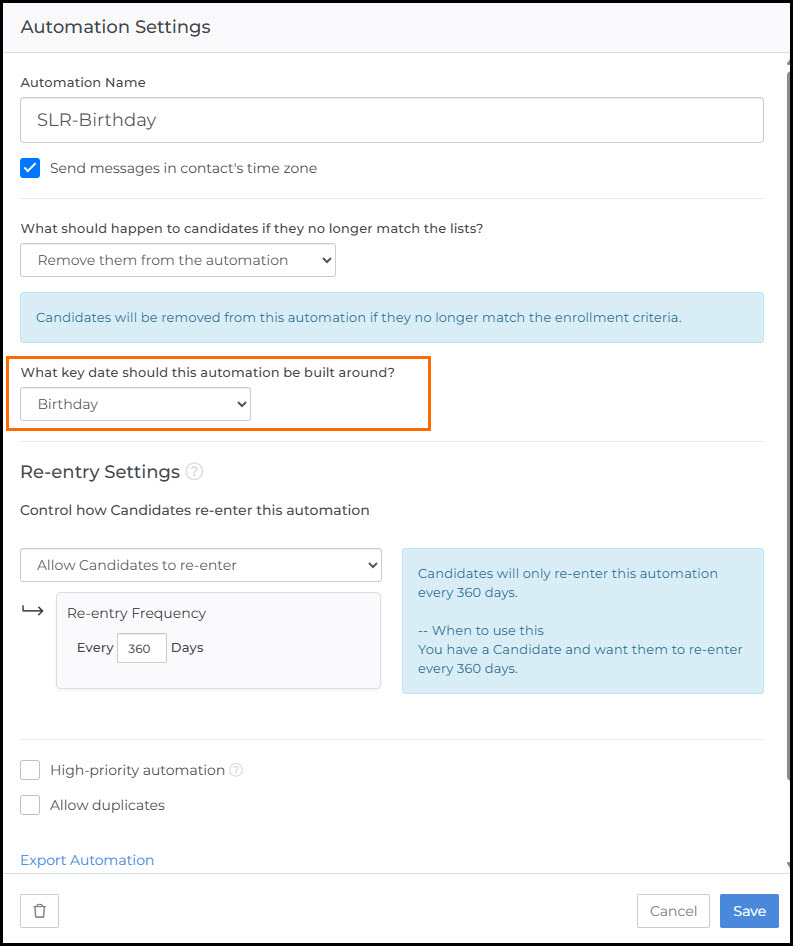Click the Export Automation link
The width and height of the screenshot is (793, 946).
pyautogui.click(x=87, y=860)
